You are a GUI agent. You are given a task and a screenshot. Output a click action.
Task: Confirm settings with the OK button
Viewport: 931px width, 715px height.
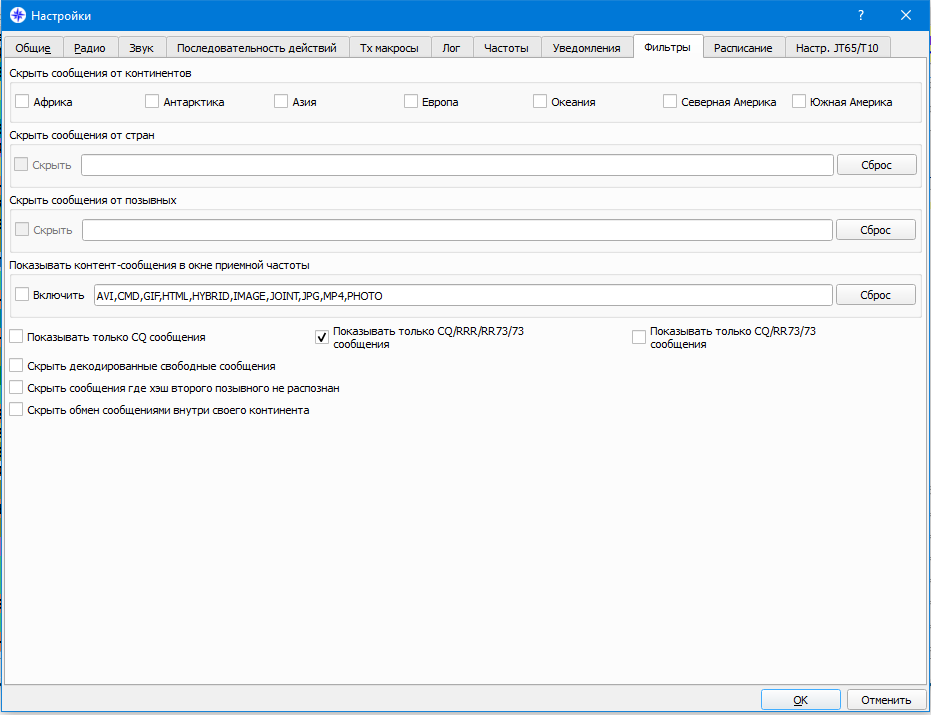point(800,700)
